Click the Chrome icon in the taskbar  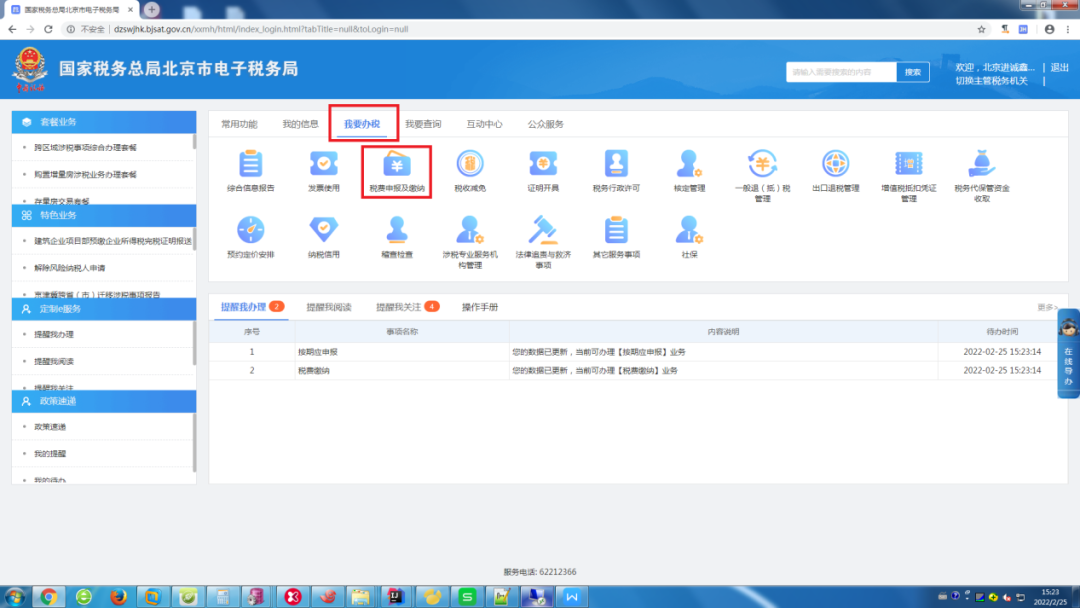49,596
